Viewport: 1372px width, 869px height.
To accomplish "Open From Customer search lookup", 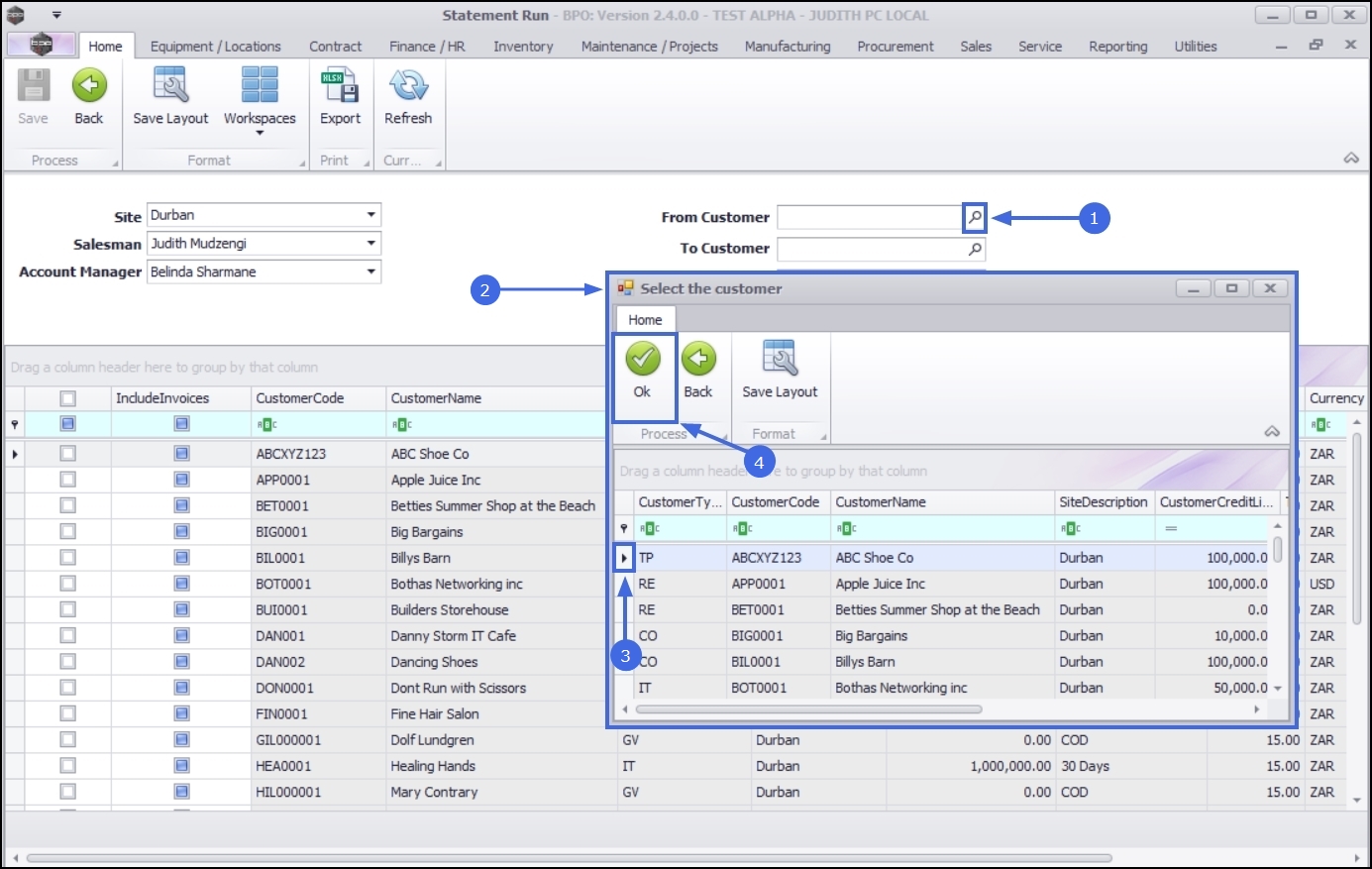I will click(x=975, y=217).
